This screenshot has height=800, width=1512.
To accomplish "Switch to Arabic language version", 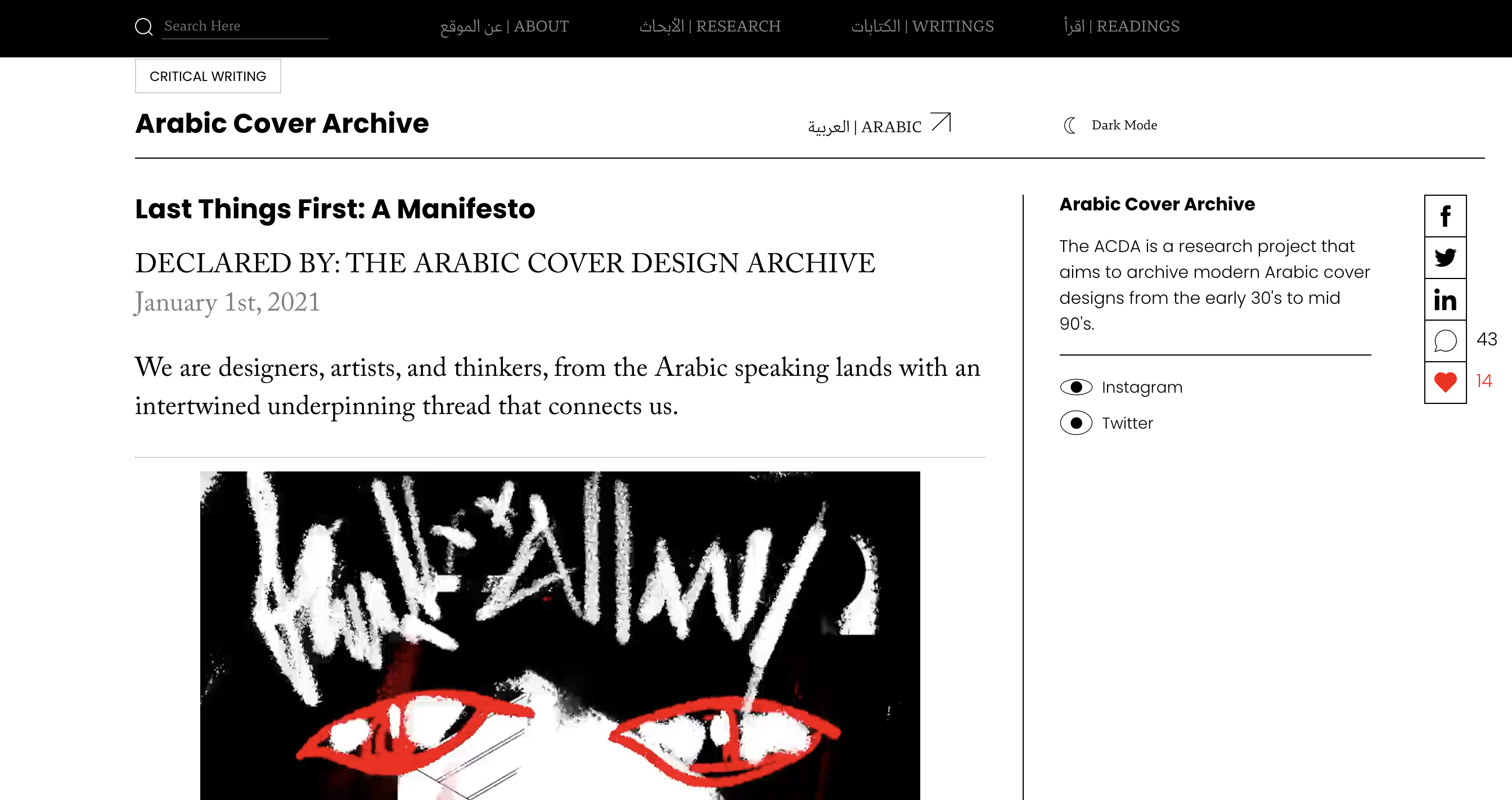I will coord(865,127).
